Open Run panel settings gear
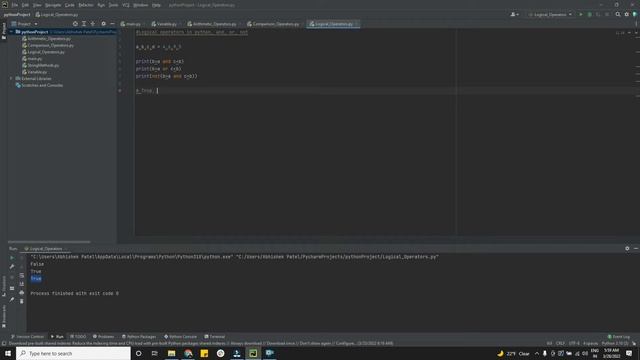 [627, 249]
